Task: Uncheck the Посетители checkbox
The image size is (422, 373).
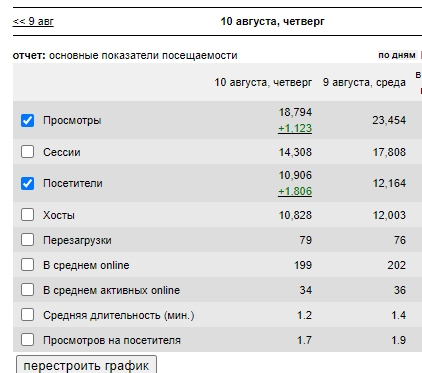Action: coord(27,183)
